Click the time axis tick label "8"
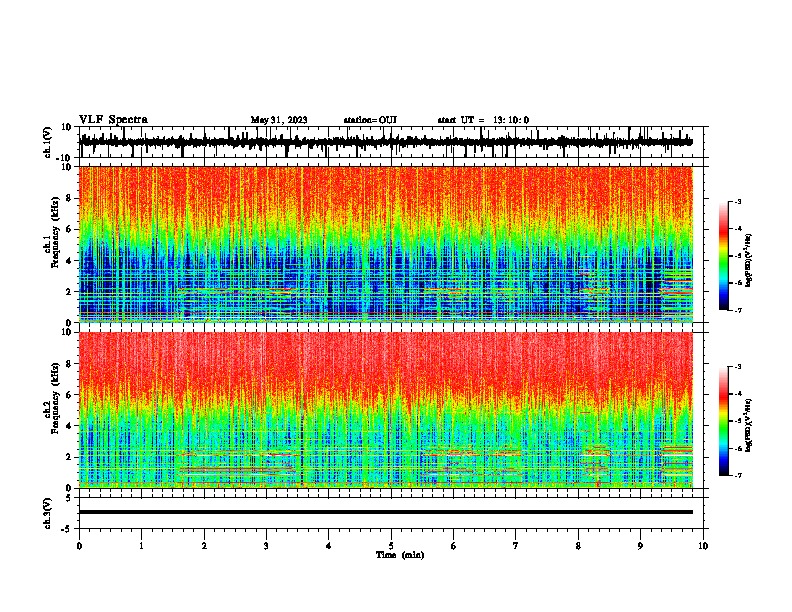This screenshot has height=612, width=792. (578, 545)
